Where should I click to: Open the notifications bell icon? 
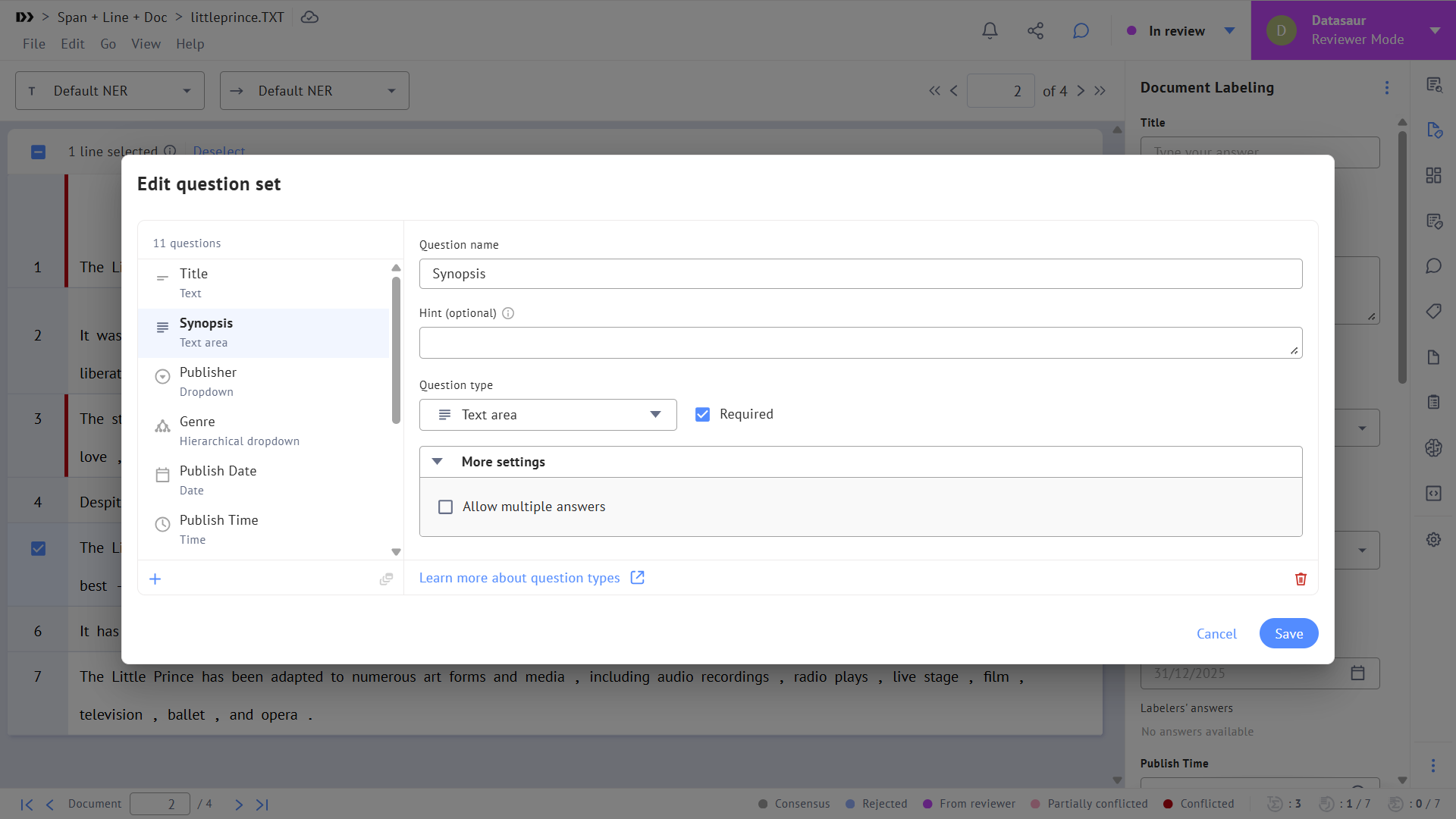(x=990, y=30)
